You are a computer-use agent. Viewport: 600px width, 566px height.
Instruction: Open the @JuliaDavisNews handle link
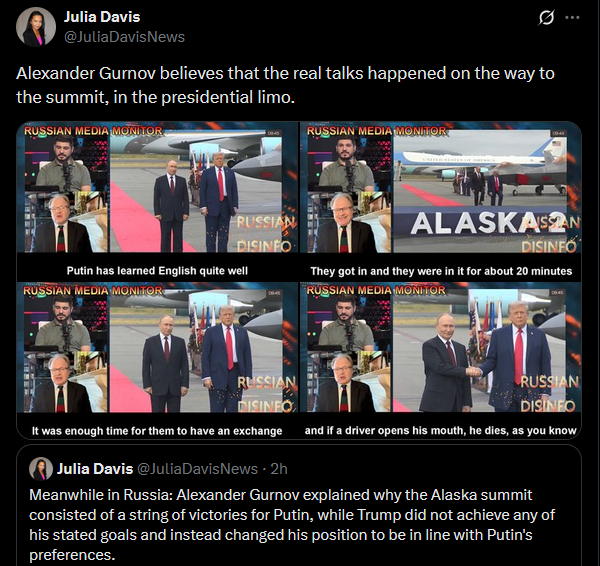click(x=124, y=37)
